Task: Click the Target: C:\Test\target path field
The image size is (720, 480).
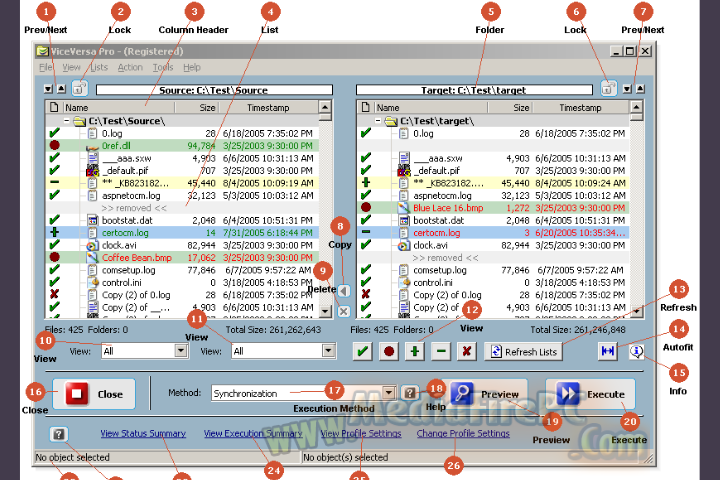Action: 474,90
